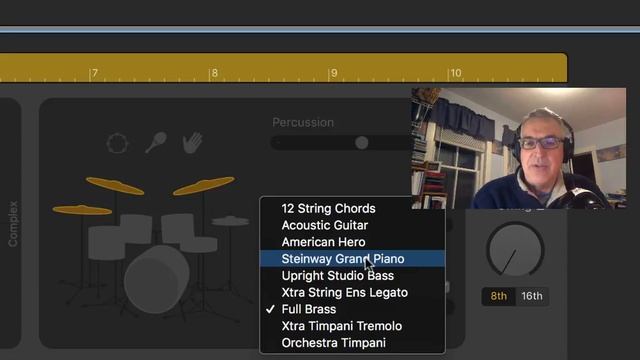Screen dimensions: 640x360
Task: Toggle the handclap percussion icon
Action: pyautogui.click(x=192, y=142)
